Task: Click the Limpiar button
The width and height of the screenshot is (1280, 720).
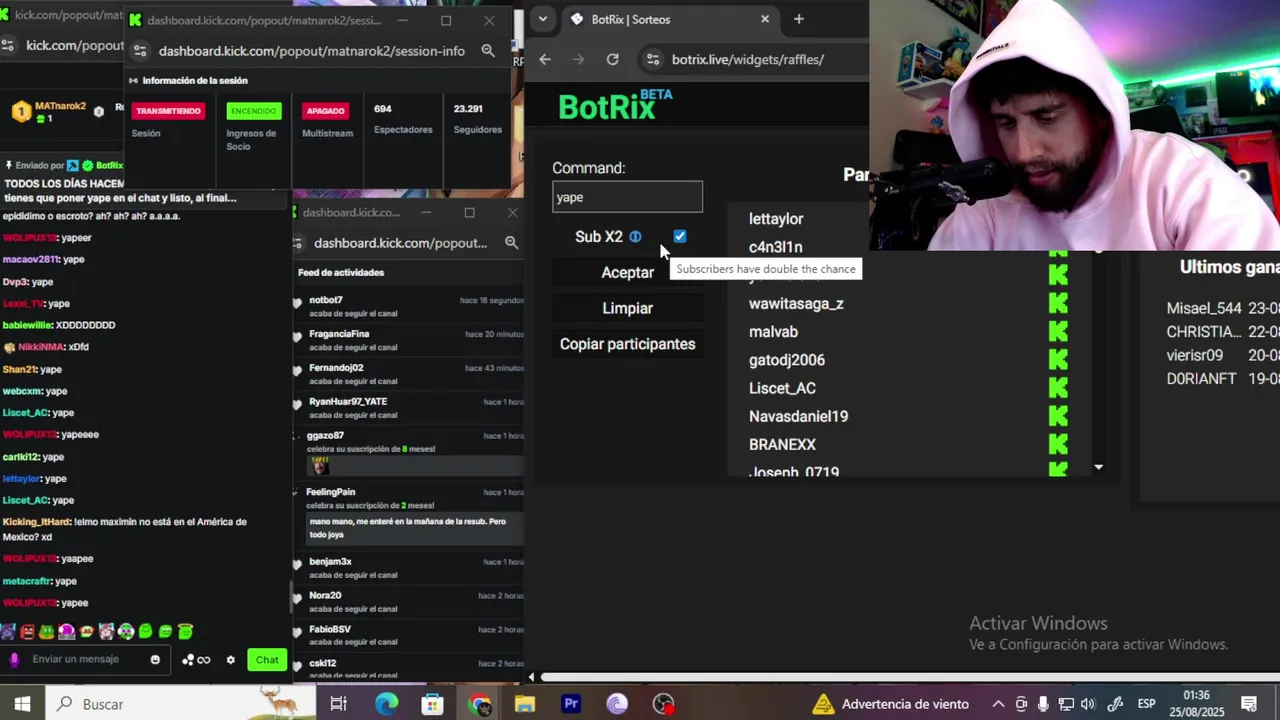Action: (x=628, y=308)
